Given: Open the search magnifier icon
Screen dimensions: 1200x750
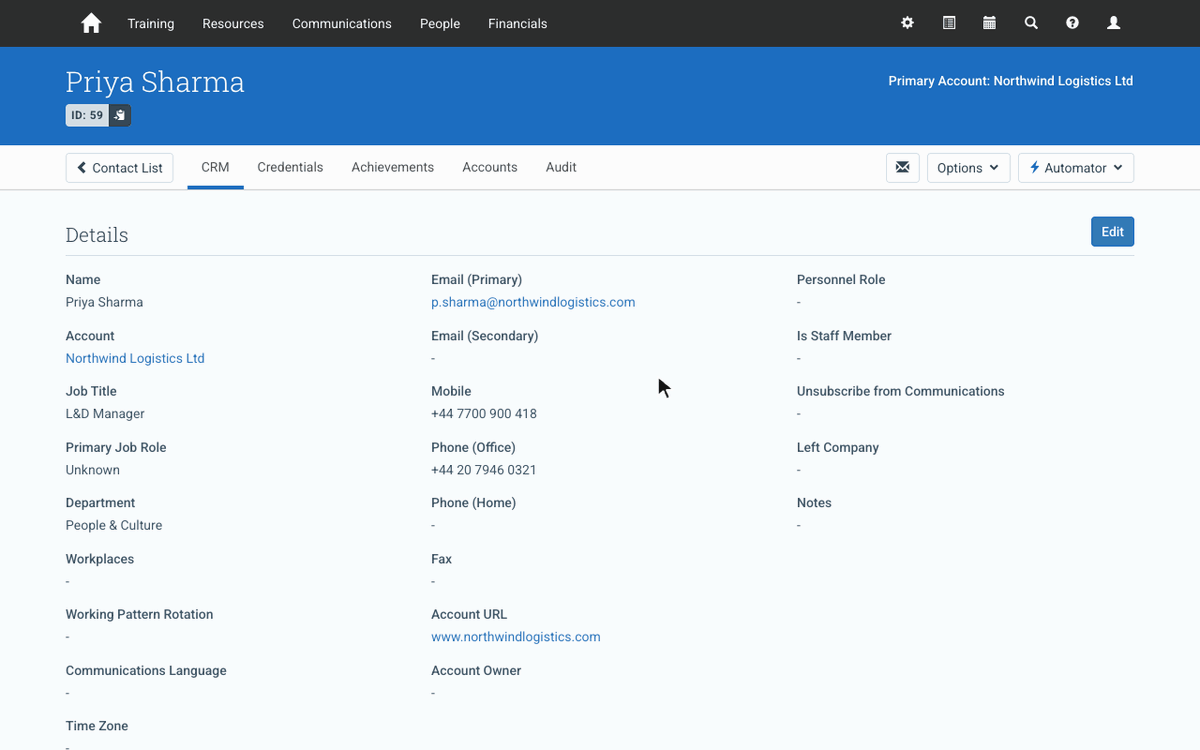Looking at the screenshot, I should [1031, 23].
